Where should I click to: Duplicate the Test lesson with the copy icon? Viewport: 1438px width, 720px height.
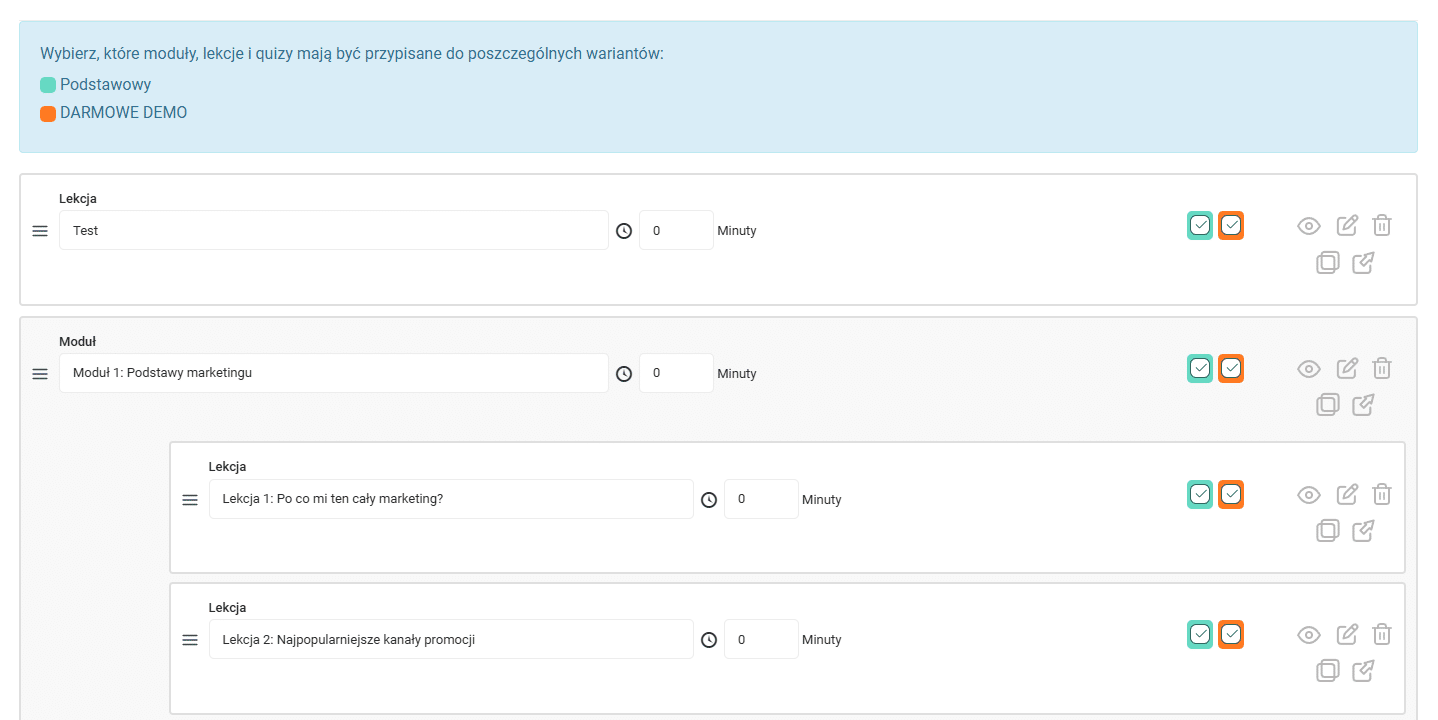click(x=1327, y=263)
